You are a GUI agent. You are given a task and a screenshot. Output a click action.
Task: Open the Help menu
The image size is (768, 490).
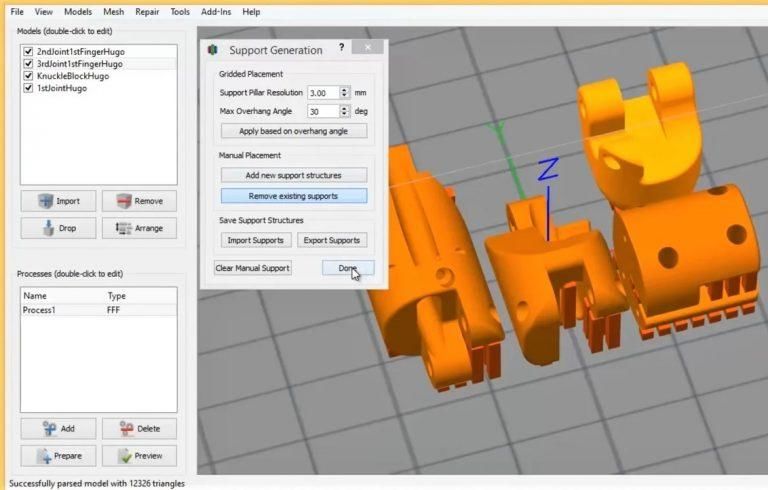(x=251, y=12)
